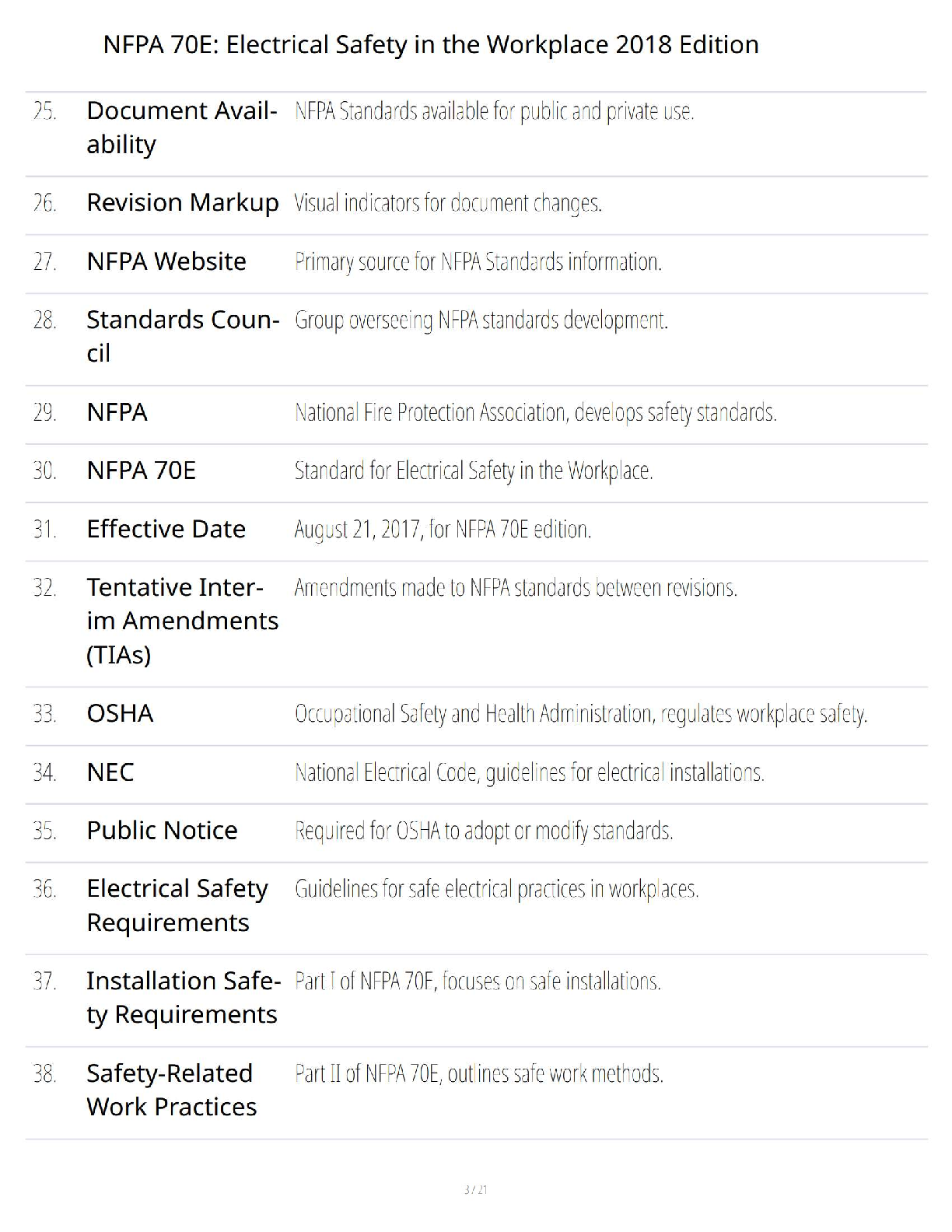Click the Part II of NFPA 70E definition
Screen dimensions: 952x1232
pos(478,1074)
